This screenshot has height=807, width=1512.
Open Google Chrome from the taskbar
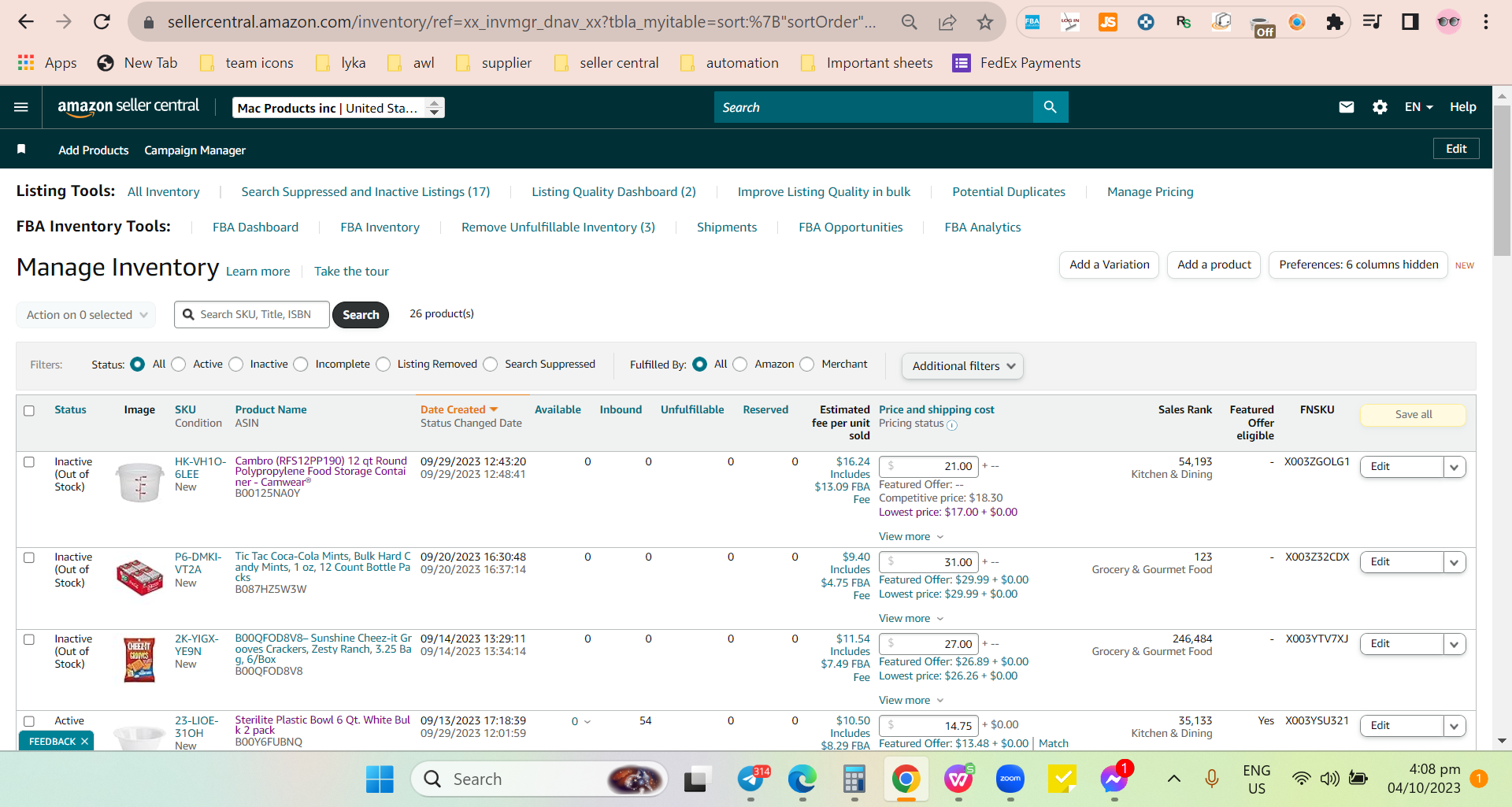[x=906, y=779]
